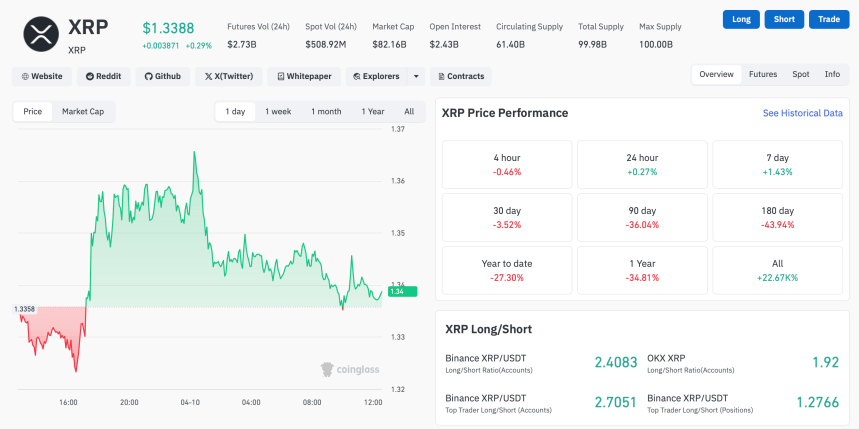Screen dimensions: 859x429
Task: Switch to the Info tab
Action: (x=832, y=75)
